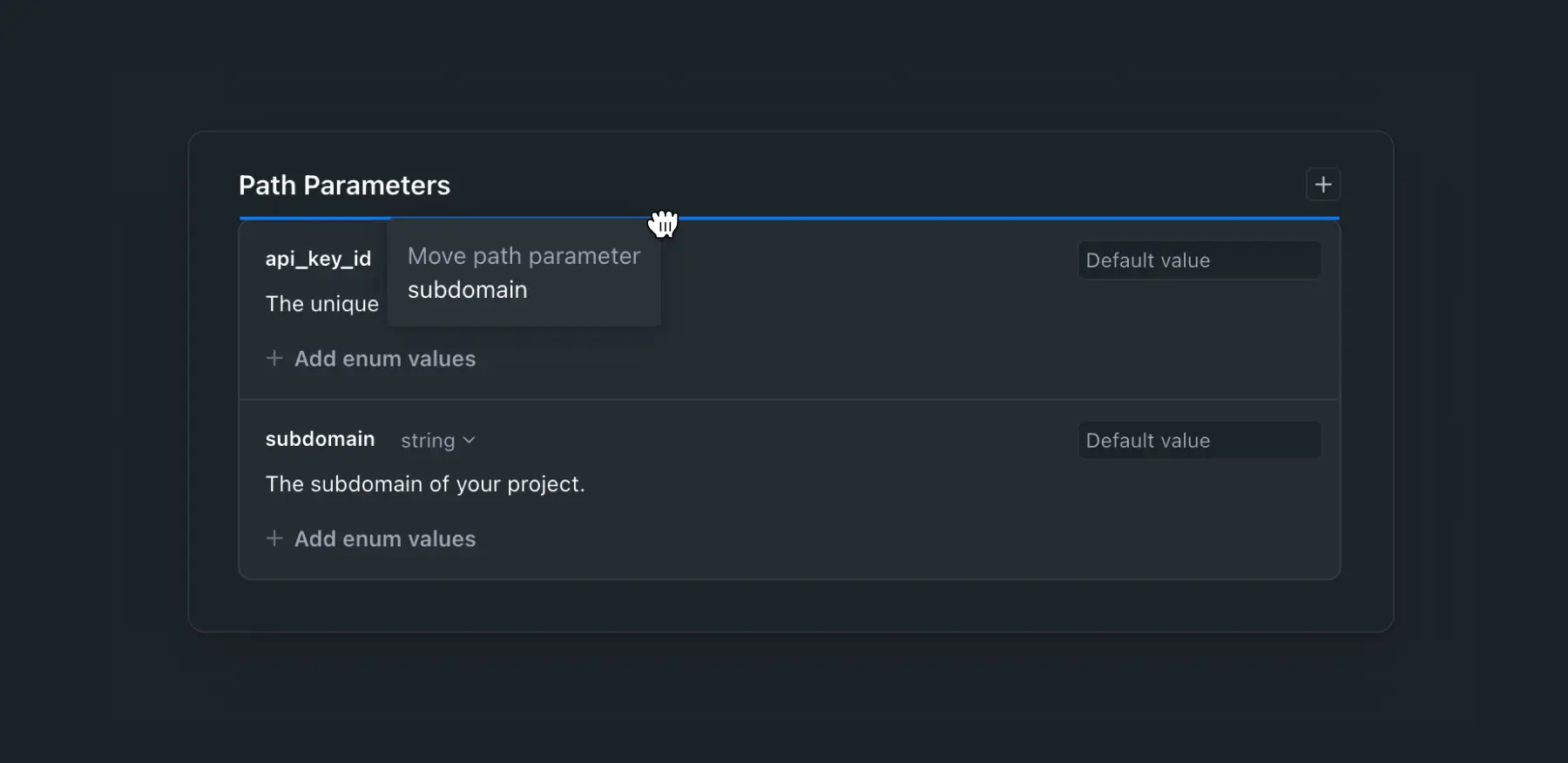The image size is (1568, 763).
Task: Click the grabbing hand cursor on the blue line
Action: click(663, 224)
